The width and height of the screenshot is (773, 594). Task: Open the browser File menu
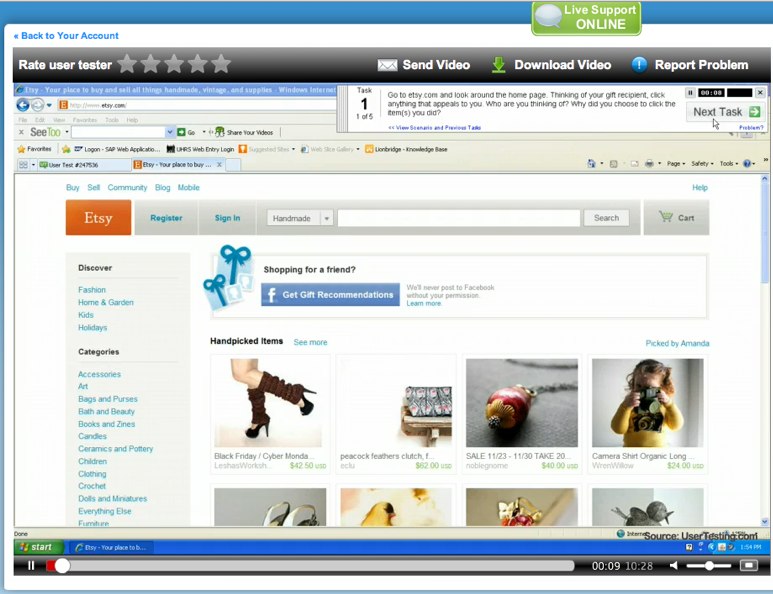[23, 120]
